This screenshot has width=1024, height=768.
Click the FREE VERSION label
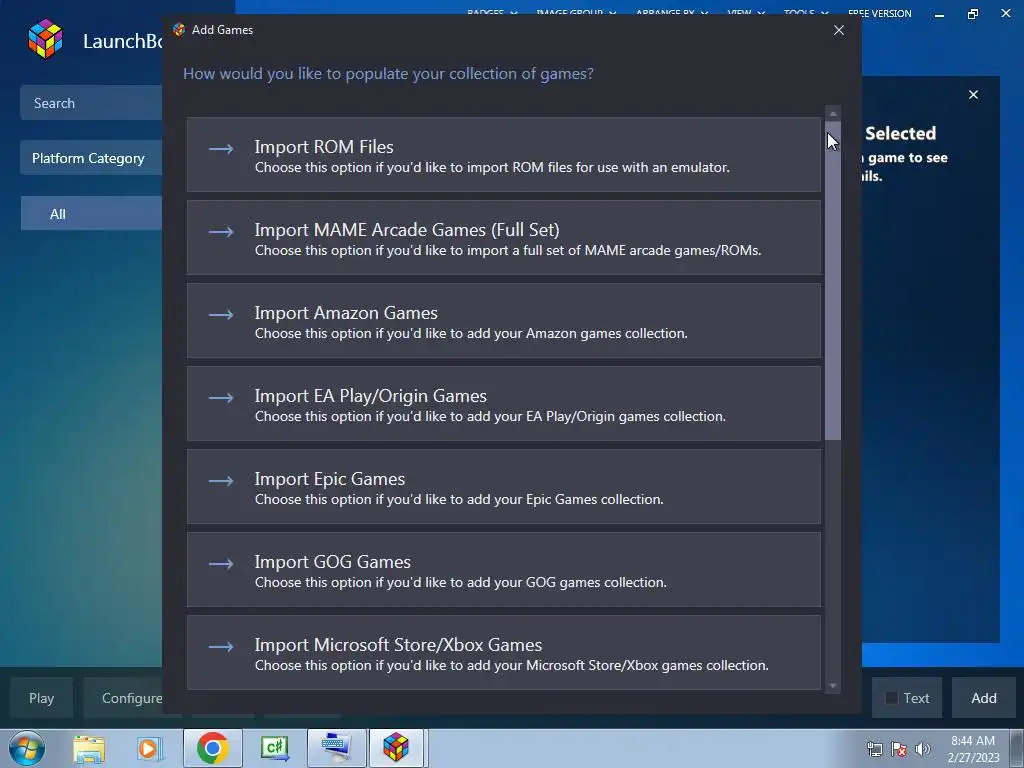pyautogui.click(x=879, y=13)
